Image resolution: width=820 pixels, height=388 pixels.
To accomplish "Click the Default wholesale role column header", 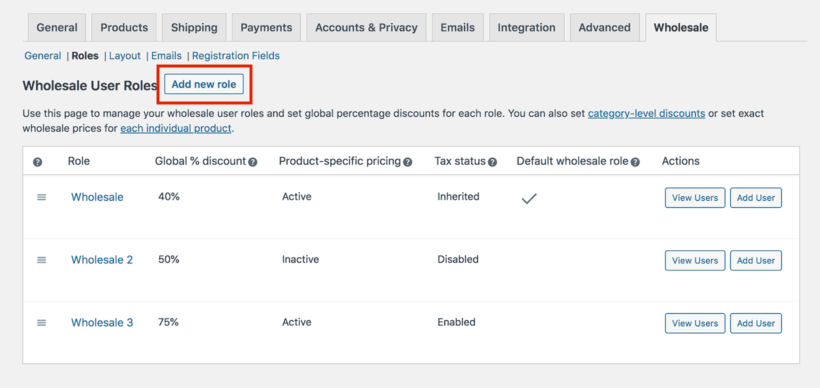I will [572, 161].
